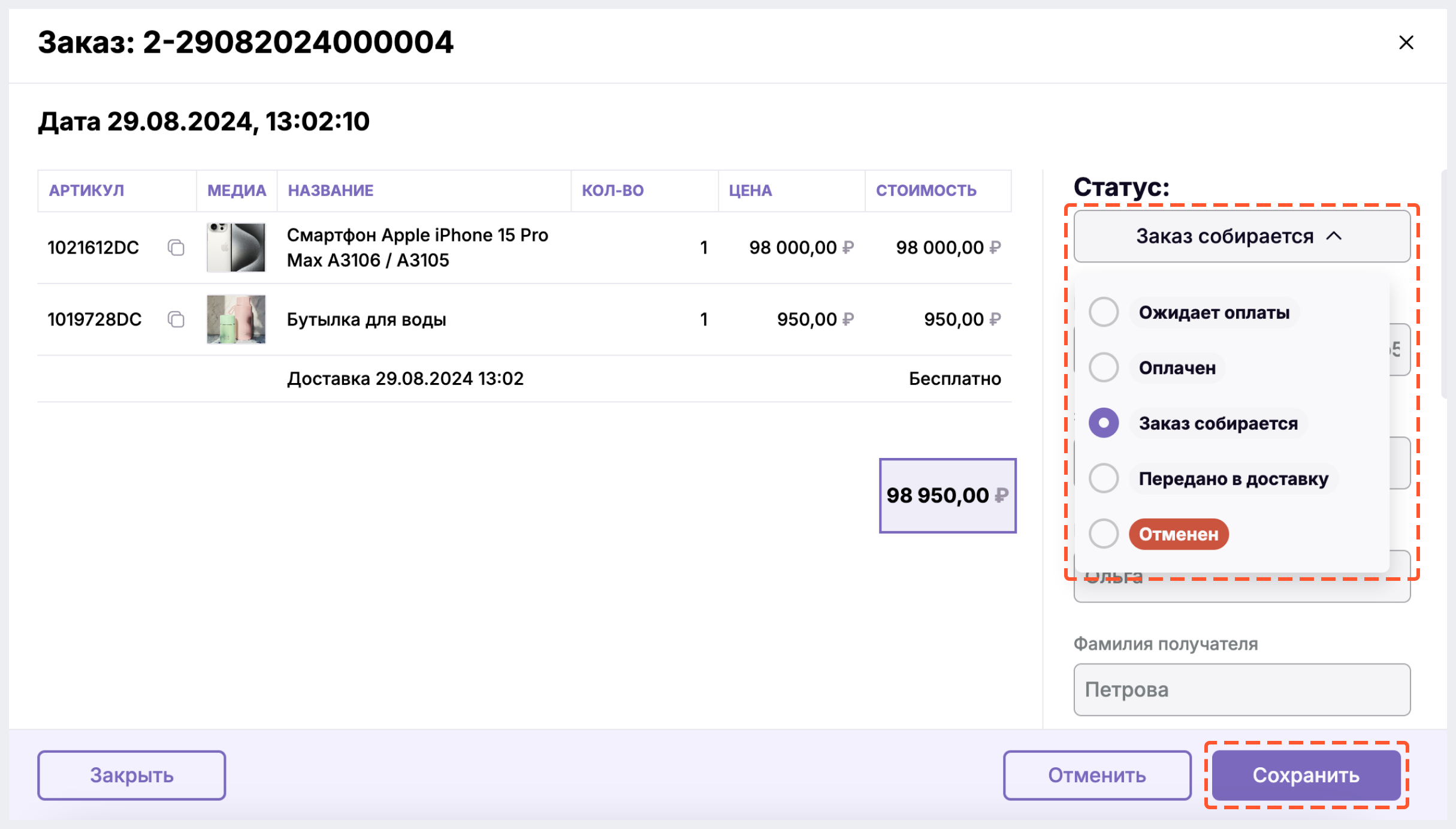Click the right-side vertical scrollbar
The width and height of the screenshot is (1456, 829).
coord(1444,284)
